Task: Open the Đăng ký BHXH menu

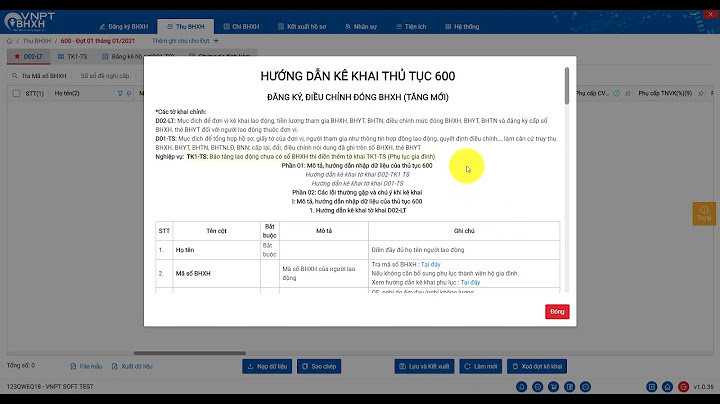Action: (x=124, y=27)
